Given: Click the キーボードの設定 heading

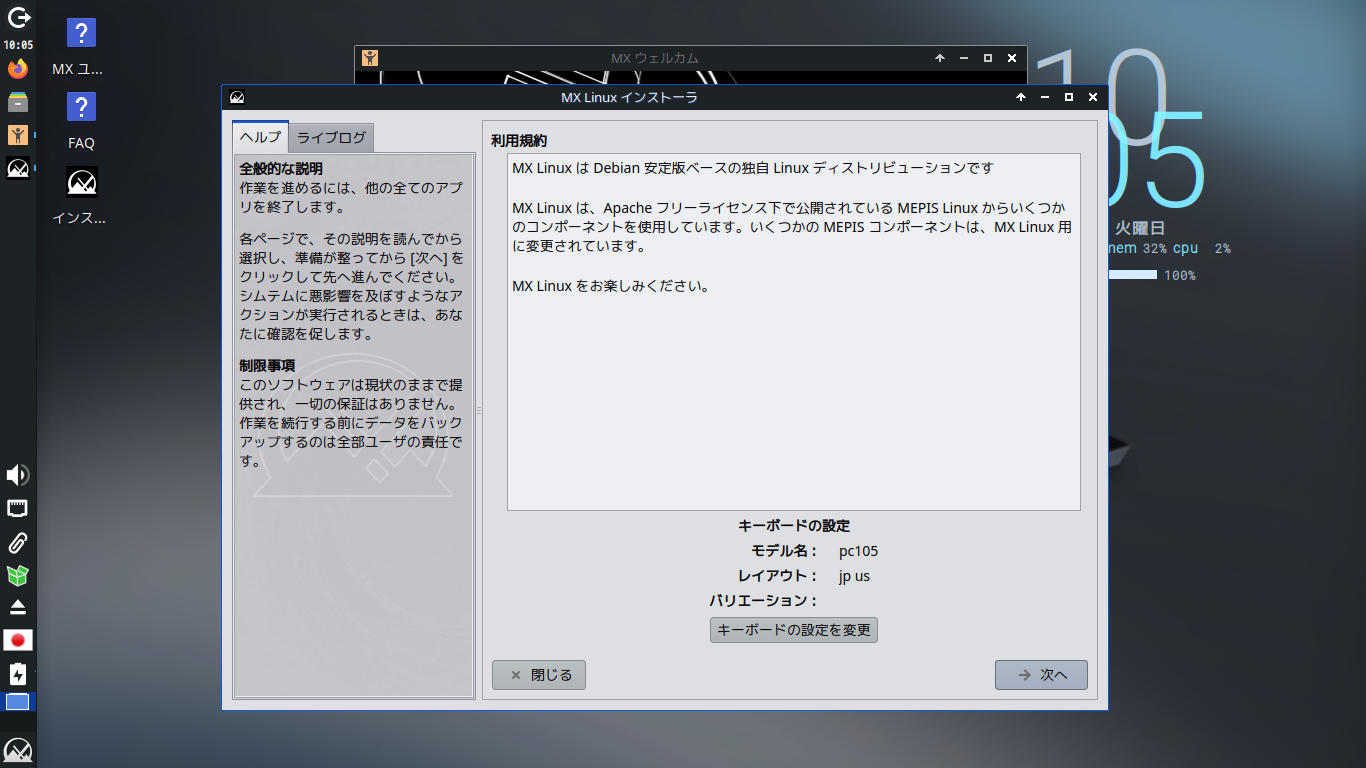Looking at the screenshot, I should 794,525.
